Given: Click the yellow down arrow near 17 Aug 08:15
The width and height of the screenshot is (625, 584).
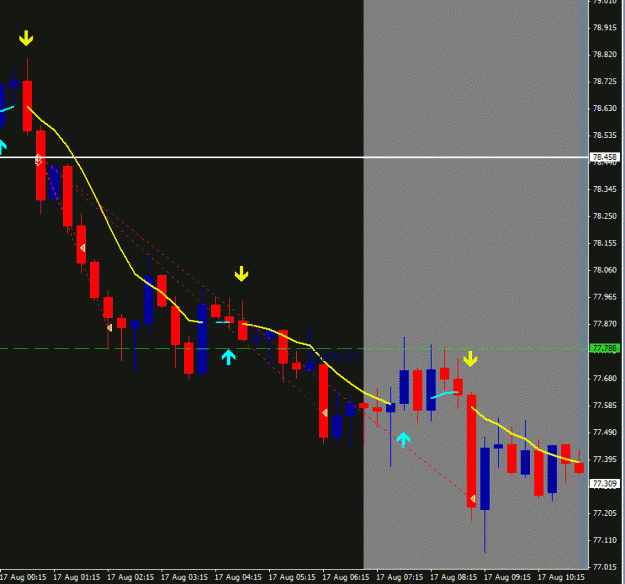Looking at the screenshot, I should pos(470,358).
